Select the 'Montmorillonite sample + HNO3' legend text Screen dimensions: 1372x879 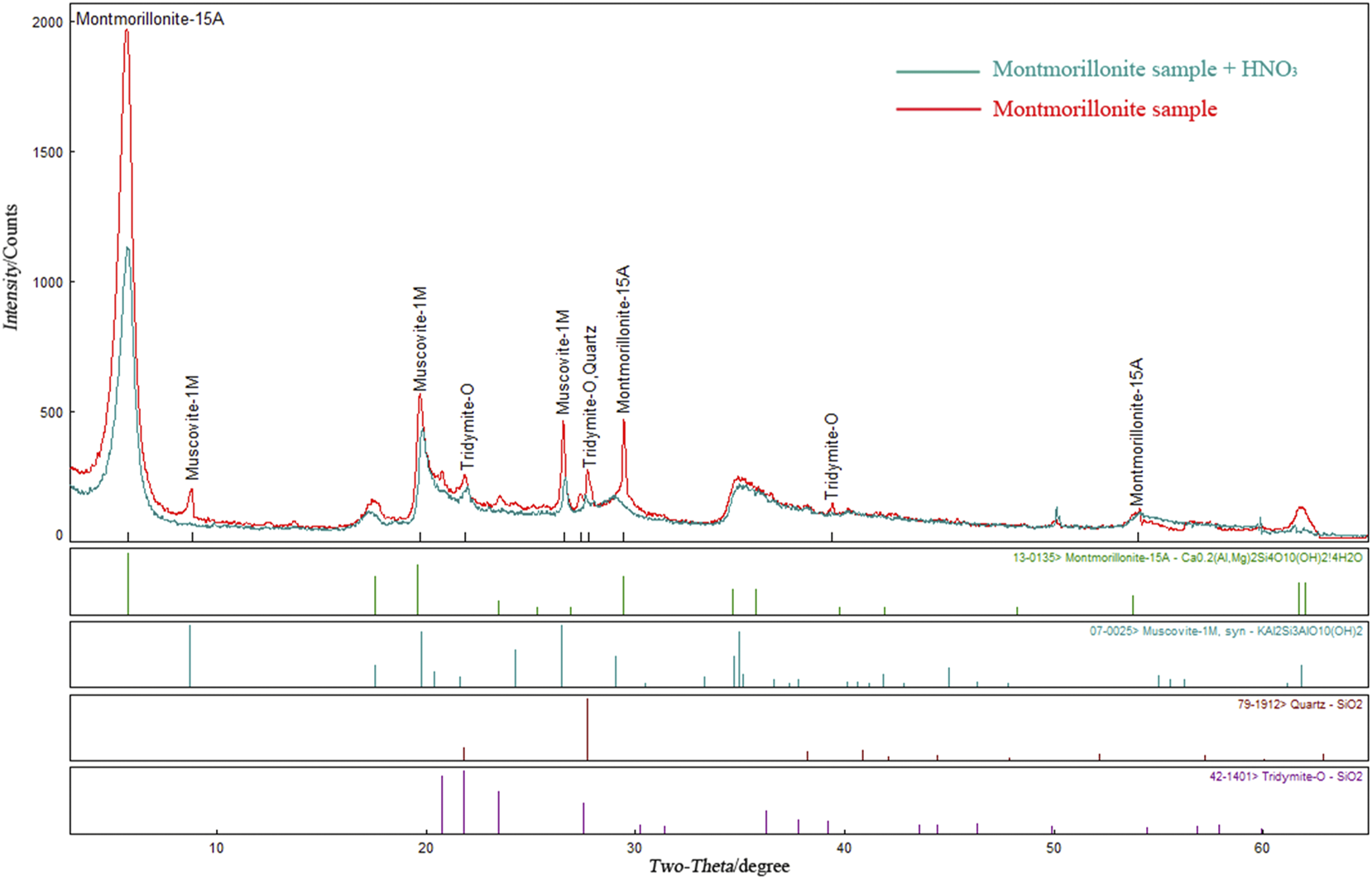1144,70
